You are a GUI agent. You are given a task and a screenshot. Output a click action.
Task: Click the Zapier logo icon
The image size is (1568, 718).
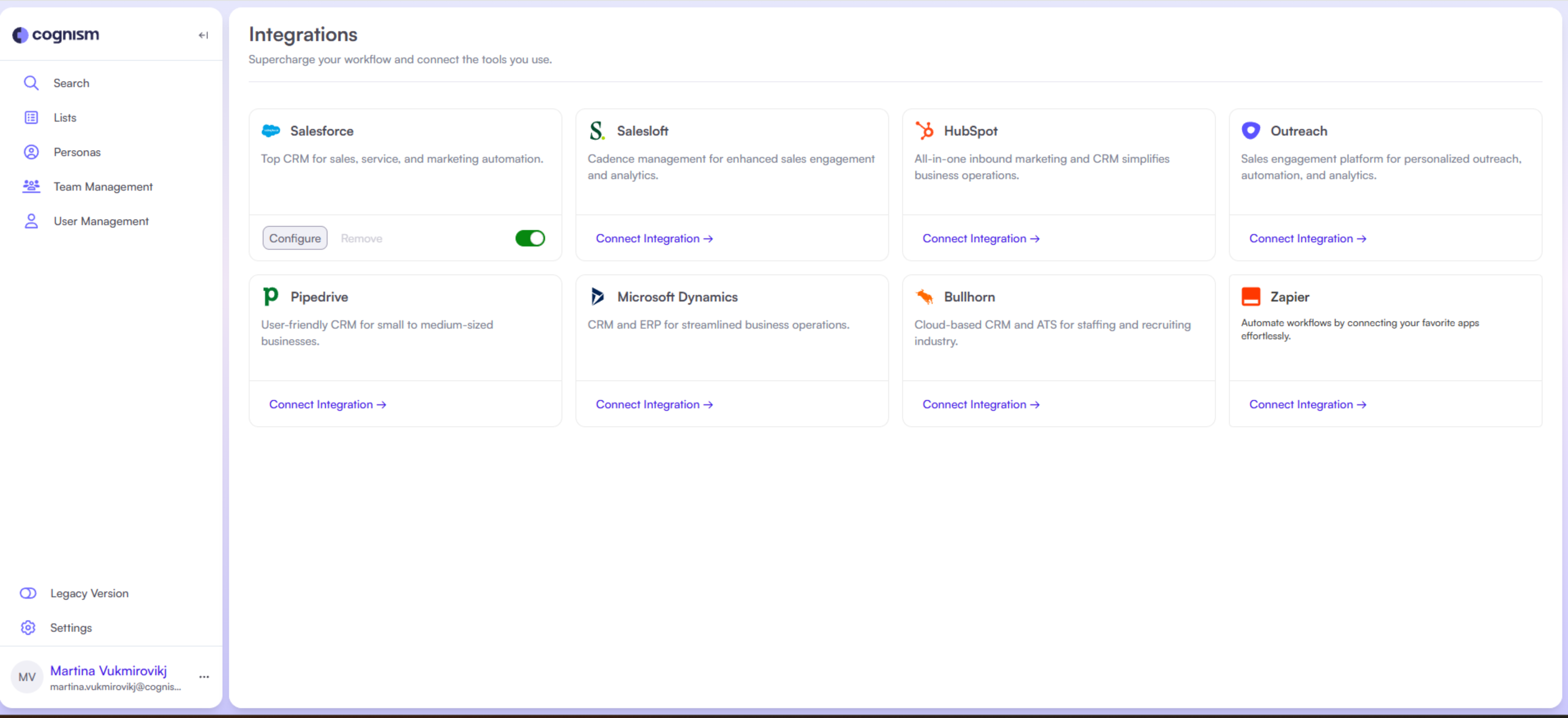coord(1252,297)
